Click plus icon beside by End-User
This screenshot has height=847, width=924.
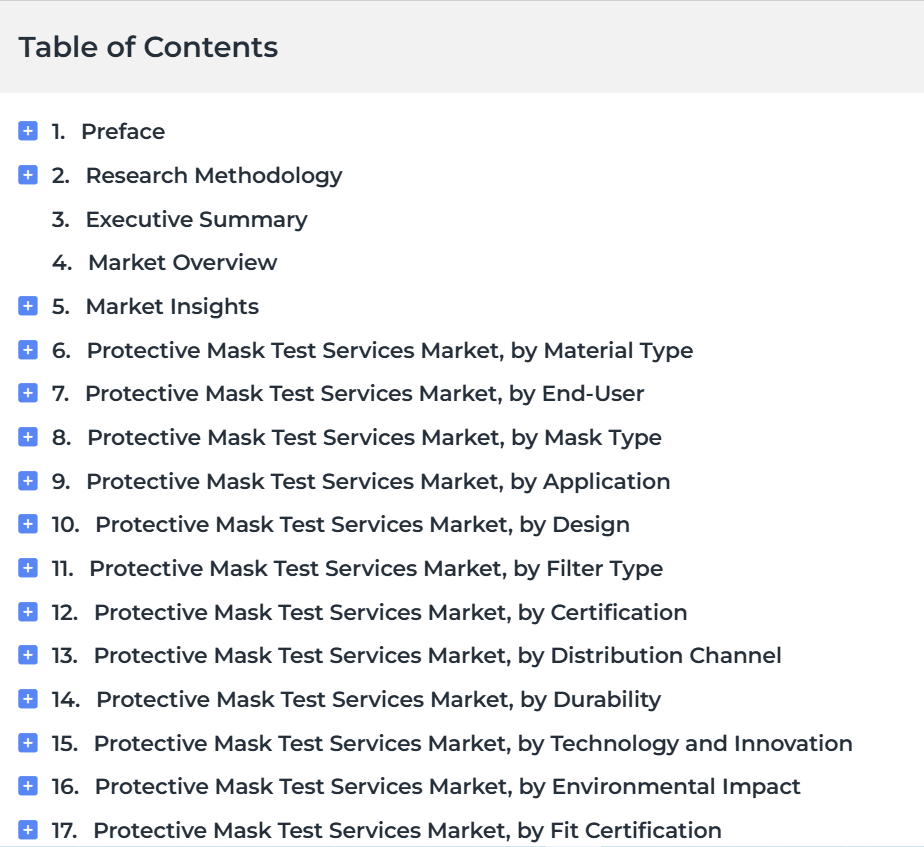click(28, 393)
